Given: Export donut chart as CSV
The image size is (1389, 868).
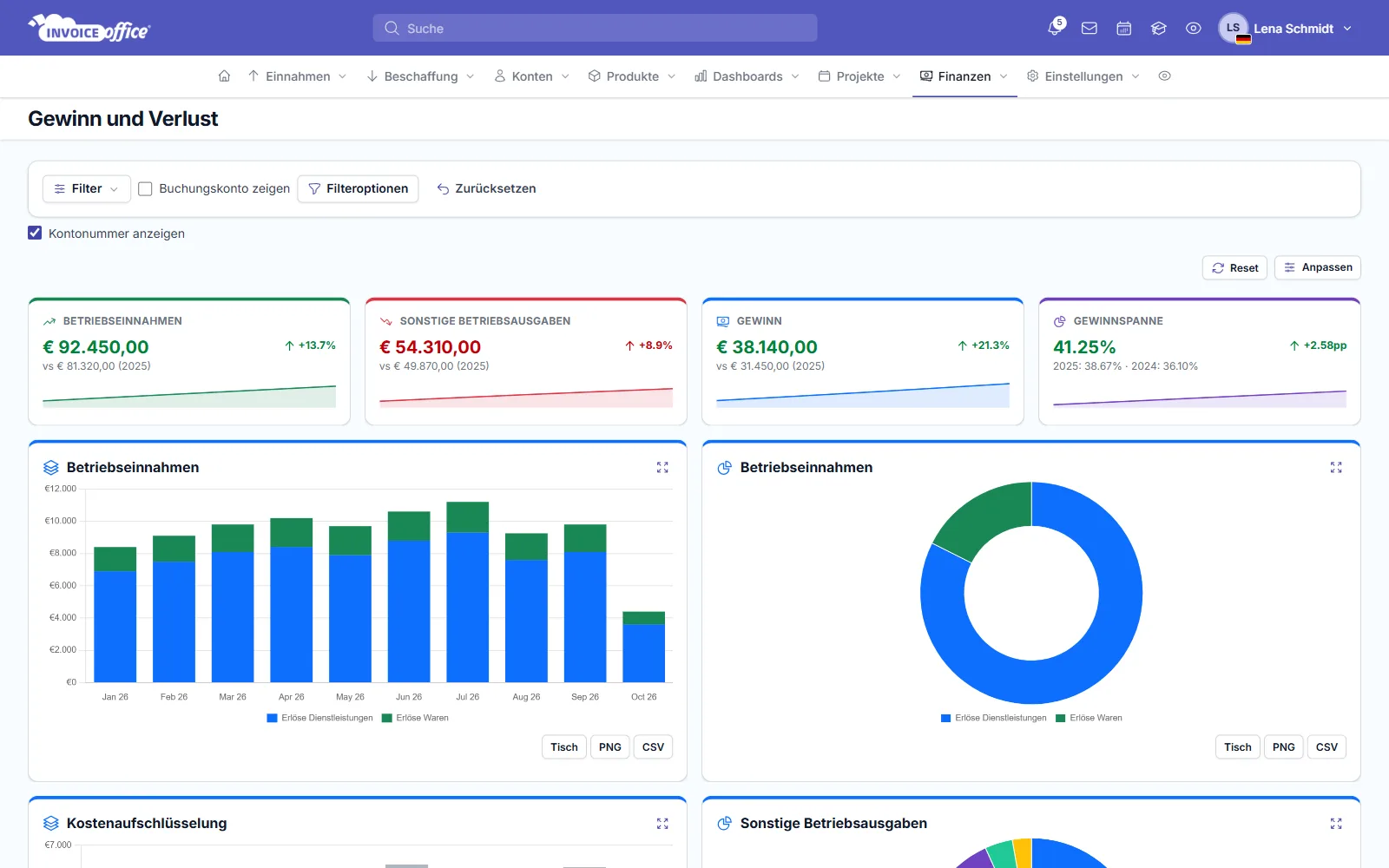Looking at the screenshot, I should (1326, 747).
